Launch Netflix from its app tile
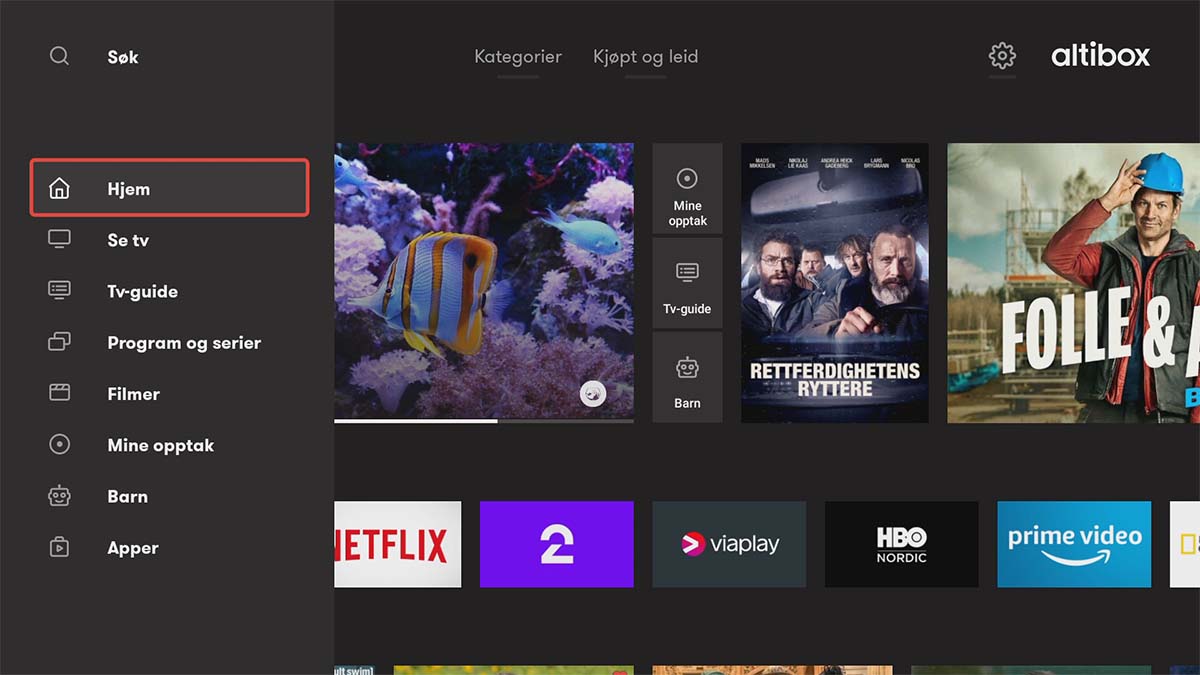 398,543
